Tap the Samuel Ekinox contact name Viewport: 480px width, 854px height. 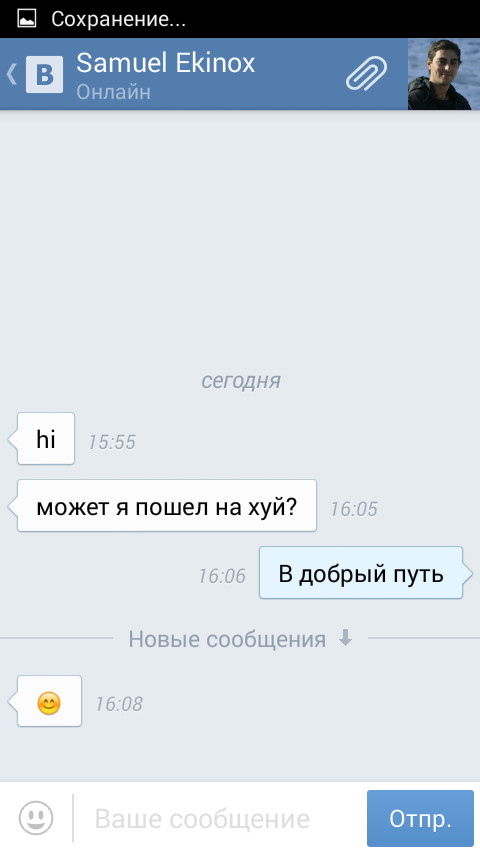point(166,63)
